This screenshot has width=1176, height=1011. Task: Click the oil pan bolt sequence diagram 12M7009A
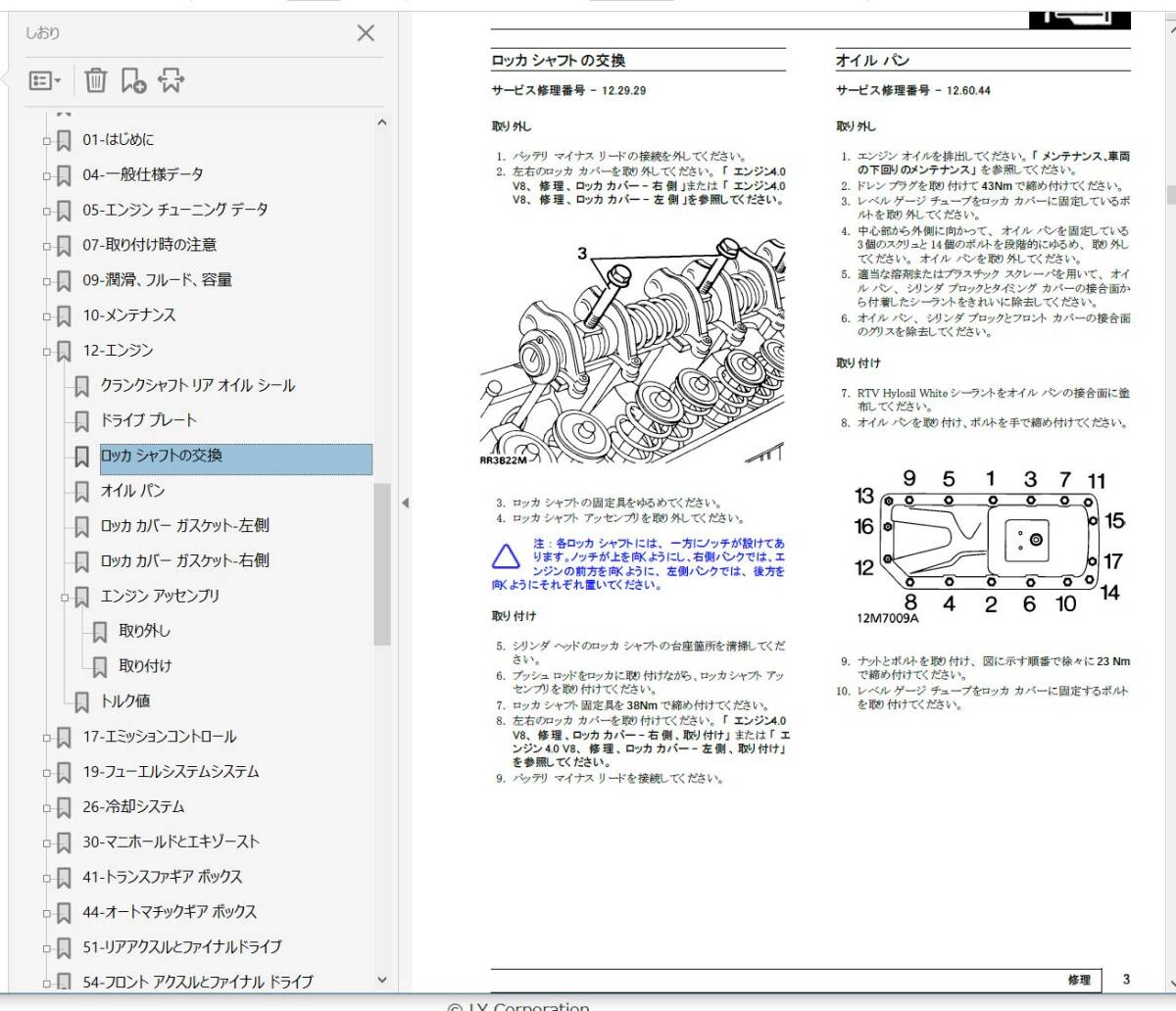point(989,547)
